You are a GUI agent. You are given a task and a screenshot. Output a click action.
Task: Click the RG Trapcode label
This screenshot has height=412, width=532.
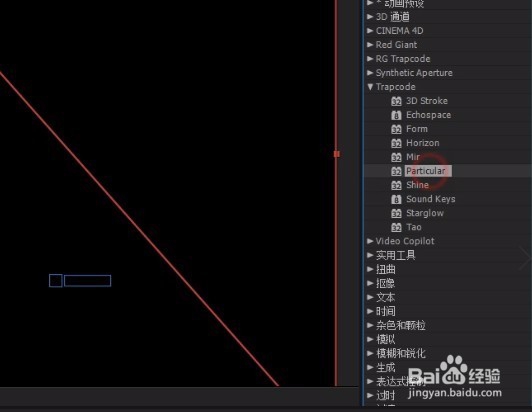pos(403,59)
